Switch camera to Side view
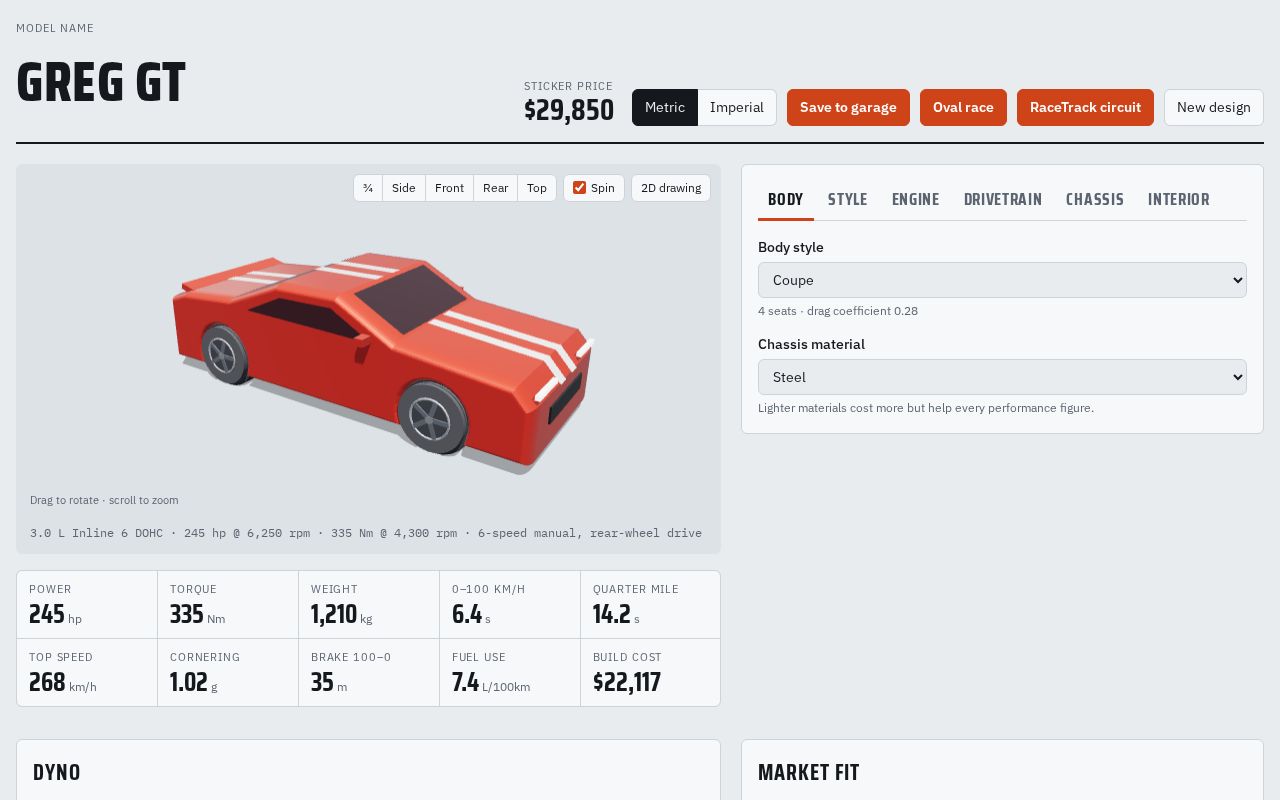Viewport: 1280px width, 800px height. tap(404, 188)
